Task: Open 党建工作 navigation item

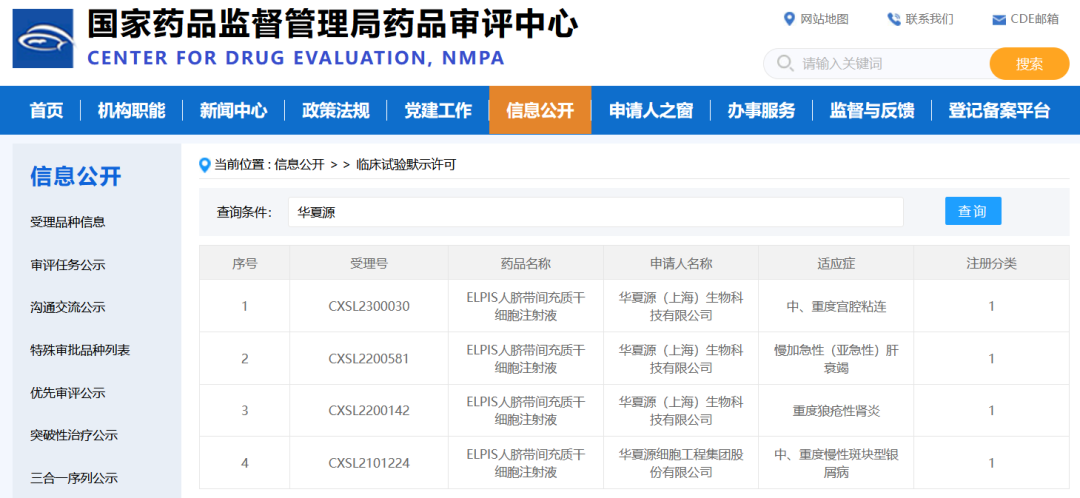Action: coord(438,110)
